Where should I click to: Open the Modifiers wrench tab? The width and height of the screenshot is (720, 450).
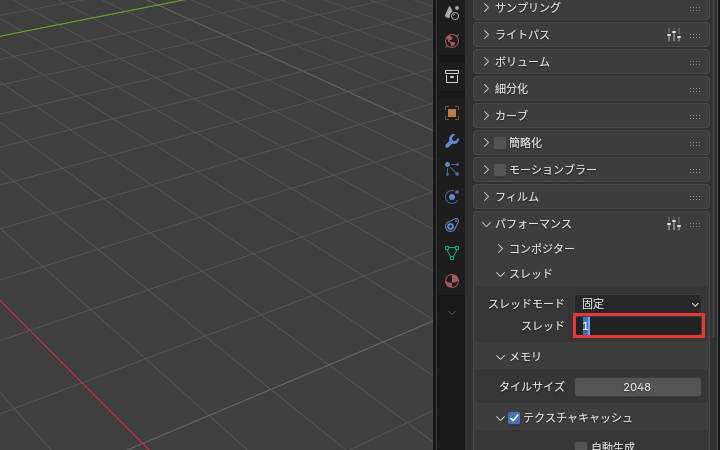[452, 141]
